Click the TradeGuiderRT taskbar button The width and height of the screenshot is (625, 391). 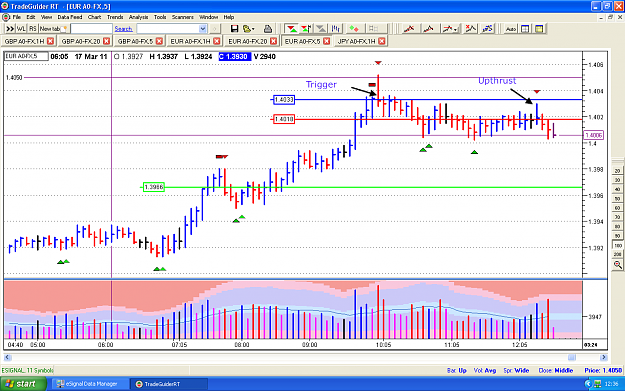(169, 384)
